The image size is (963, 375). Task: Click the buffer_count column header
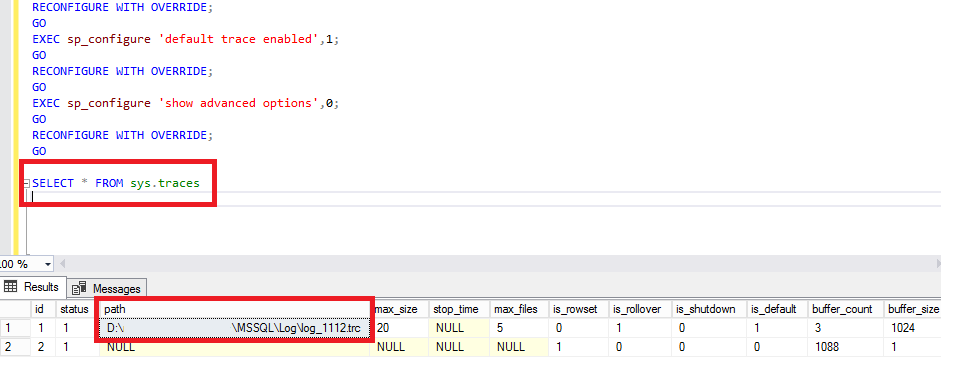(845, 309)
